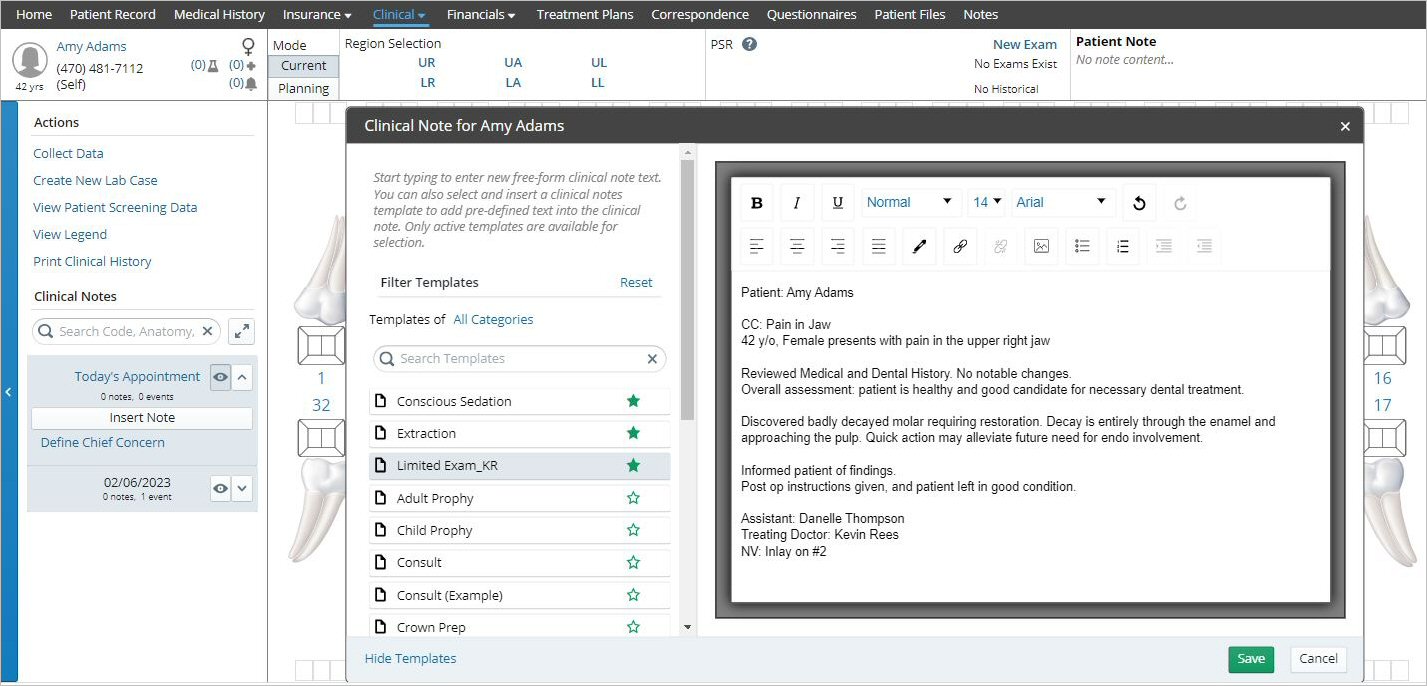Viewport: 1427px width, 686px height.
Task: Select the Planning mode
Action: click(x=303, y=88)
